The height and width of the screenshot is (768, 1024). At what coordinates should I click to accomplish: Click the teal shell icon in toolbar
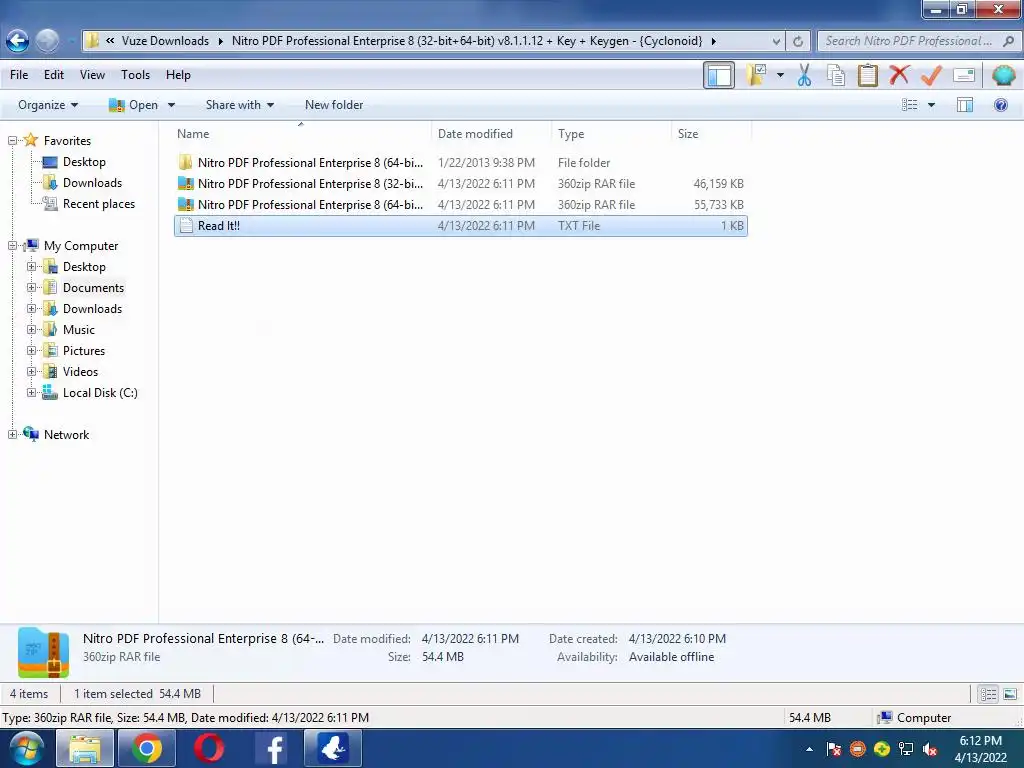tap(1004, 75)
